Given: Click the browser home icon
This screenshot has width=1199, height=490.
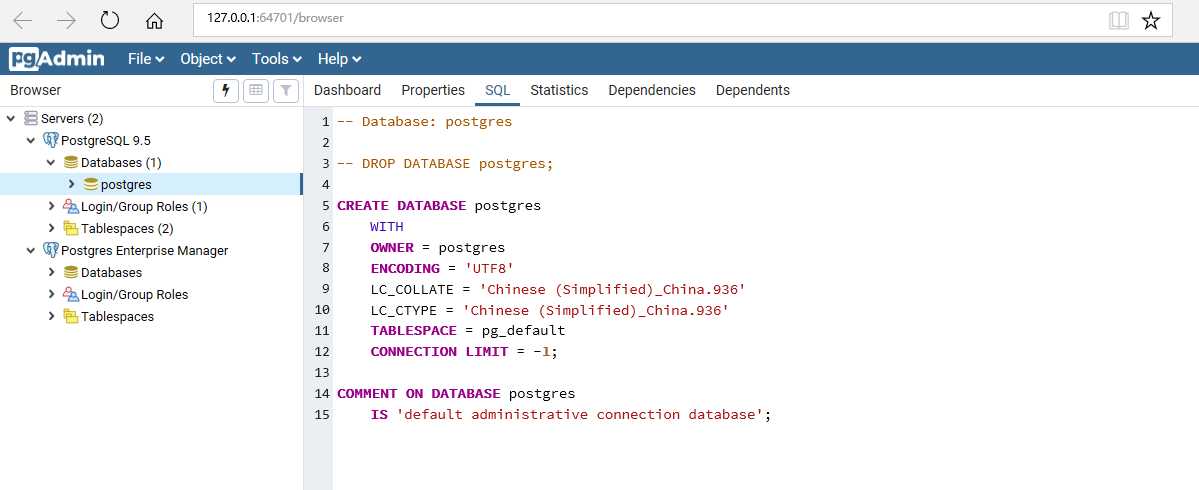Looking at the screenshot, I should click(154, 21).
